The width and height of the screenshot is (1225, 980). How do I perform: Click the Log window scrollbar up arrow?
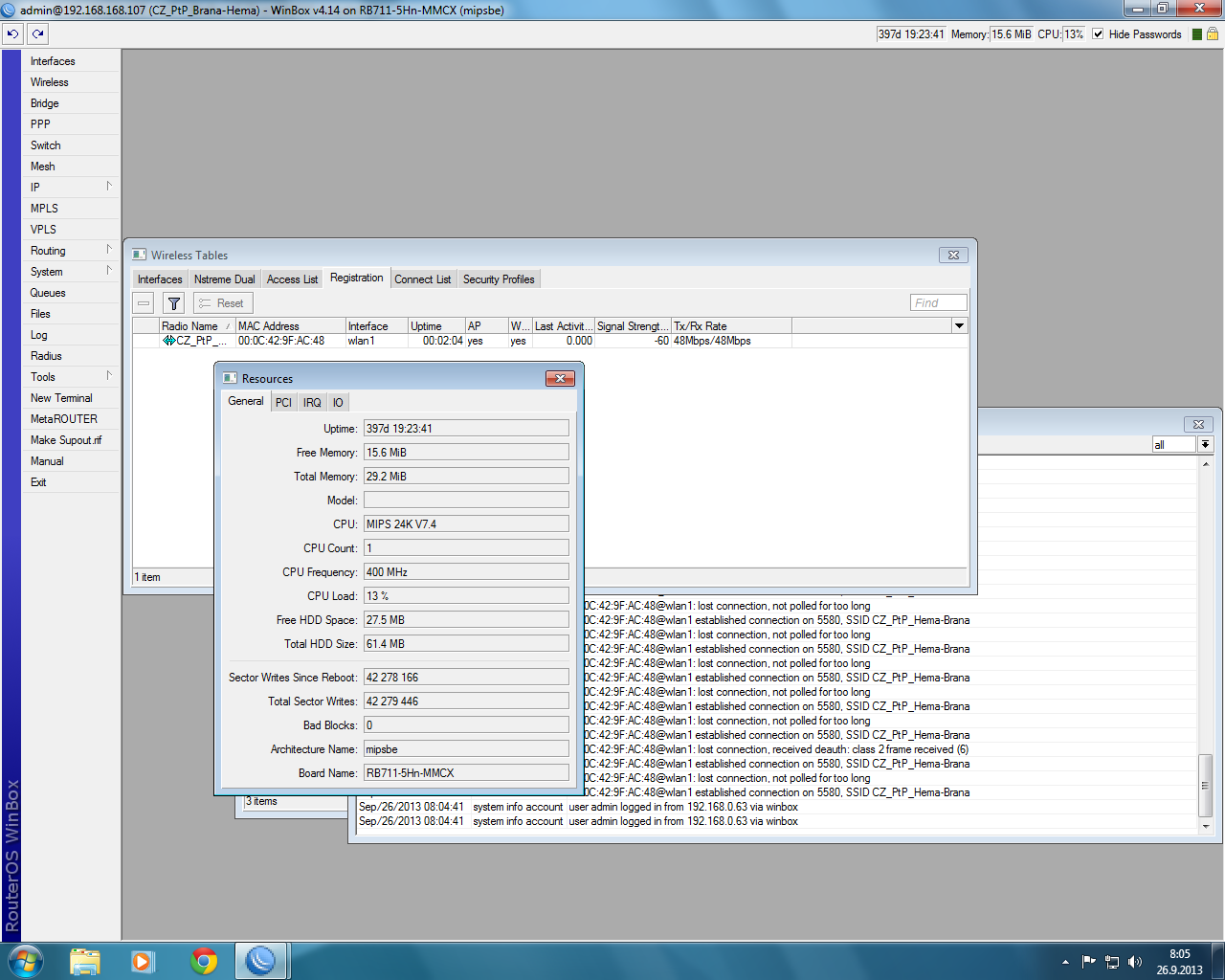1205,464
